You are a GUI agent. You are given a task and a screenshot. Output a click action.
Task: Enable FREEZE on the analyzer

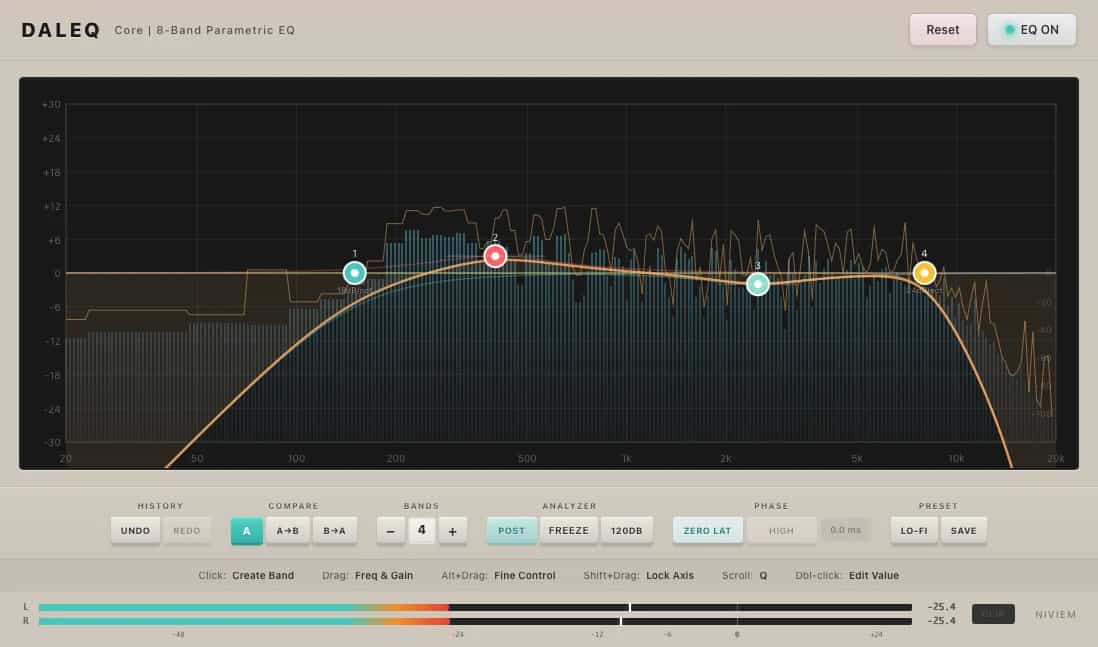[x=569, y=531]
